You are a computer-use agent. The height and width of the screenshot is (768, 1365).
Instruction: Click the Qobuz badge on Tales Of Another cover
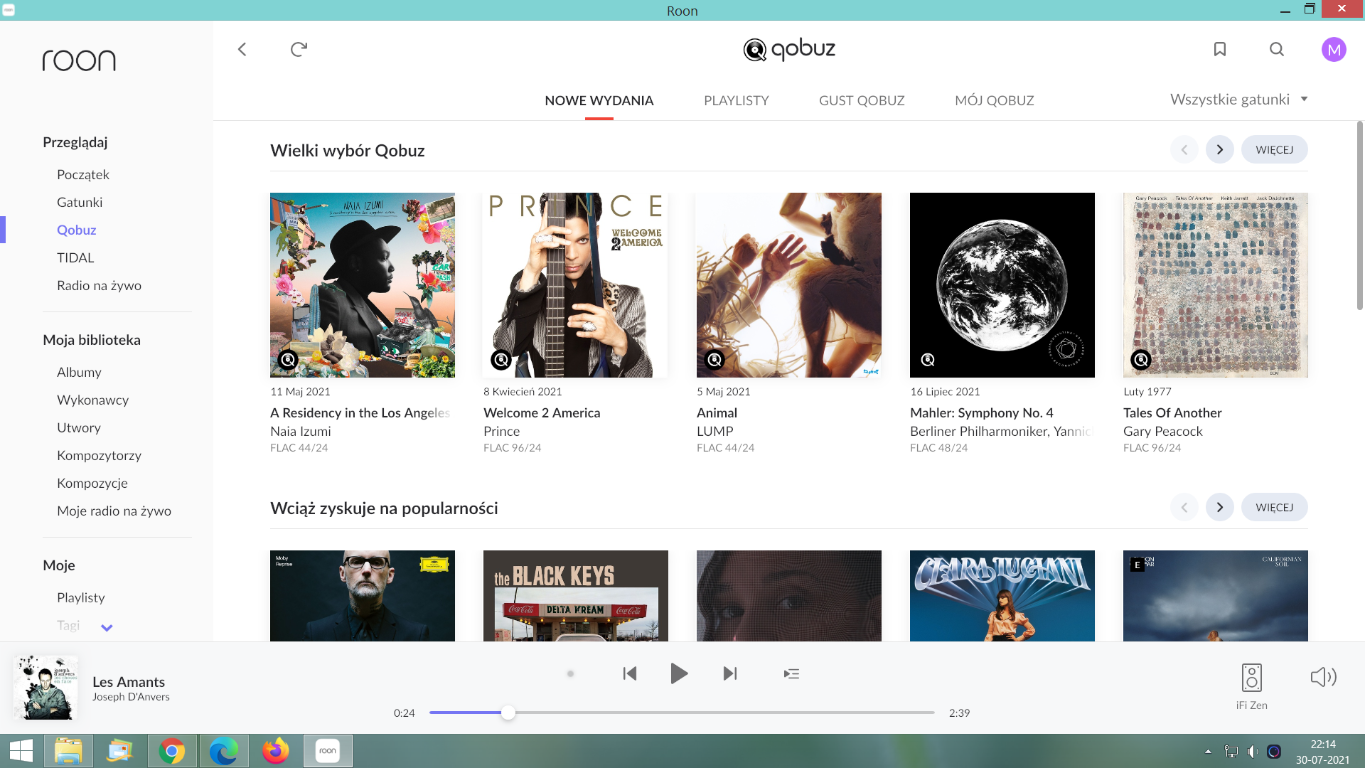click(x=1141, y=360)
